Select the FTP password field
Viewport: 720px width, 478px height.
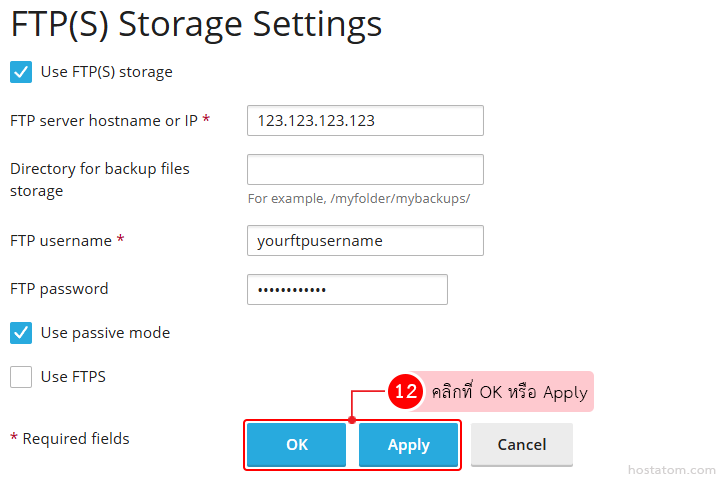click(x=347, y=289)
